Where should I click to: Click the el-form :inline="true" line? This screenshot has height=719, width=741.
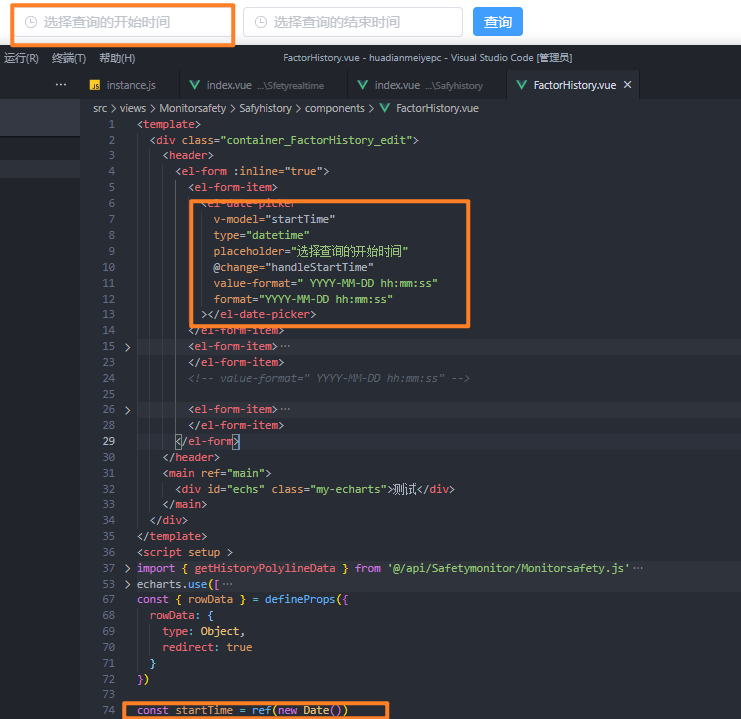click(x=252, y=171)
